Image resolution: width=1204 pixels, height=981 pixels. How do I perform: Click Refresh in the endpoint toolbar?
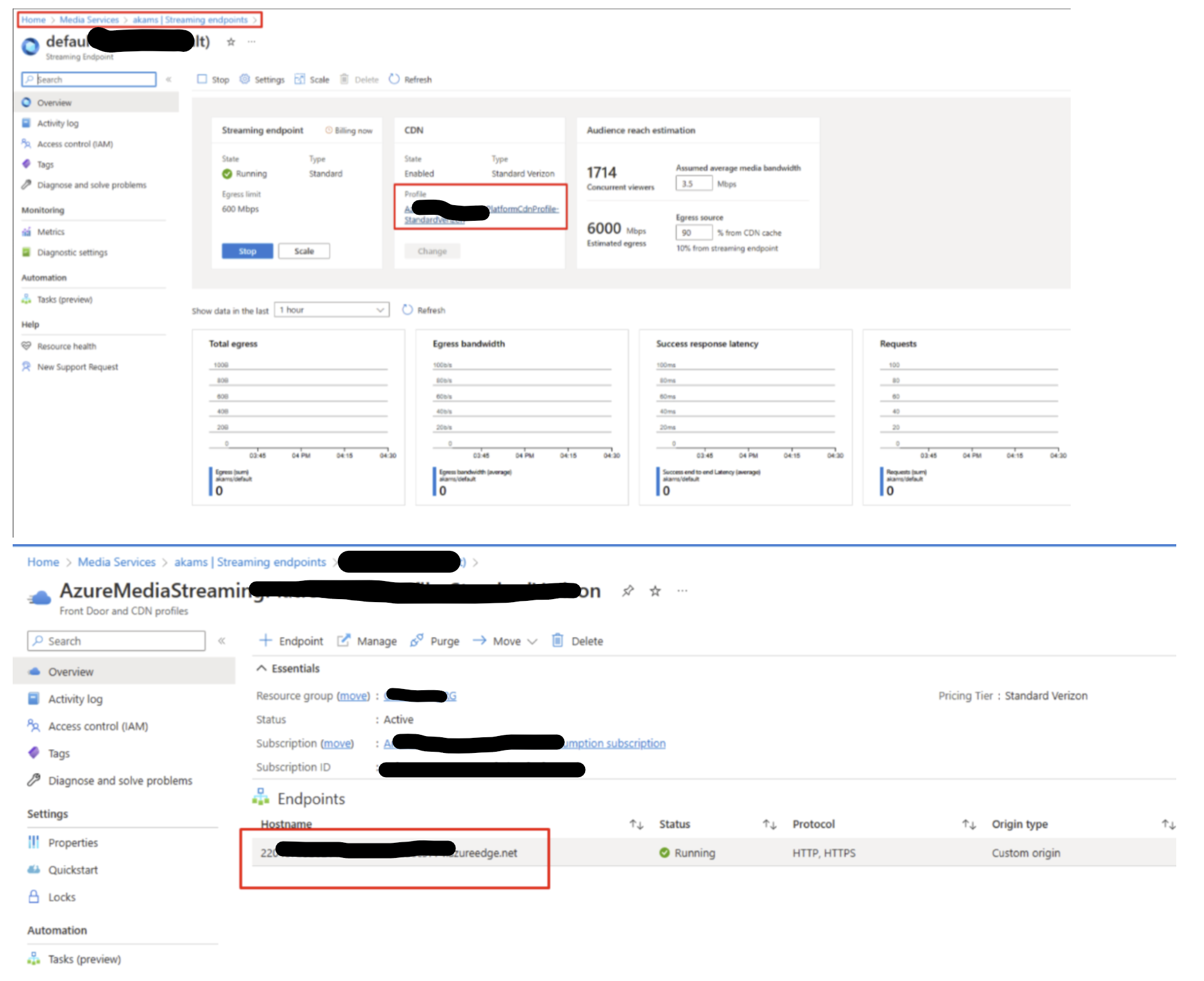tap(410, 79)
